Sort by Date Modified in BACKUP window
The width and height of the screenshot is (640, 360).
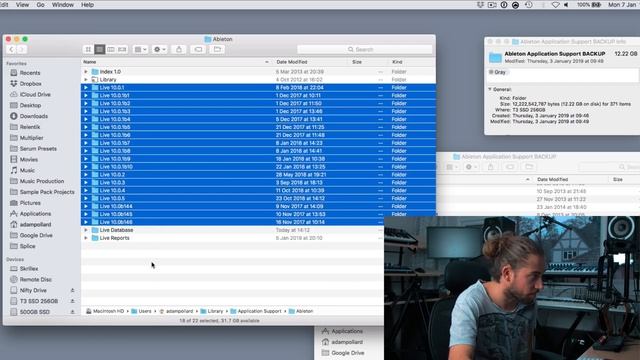point(552,179)
